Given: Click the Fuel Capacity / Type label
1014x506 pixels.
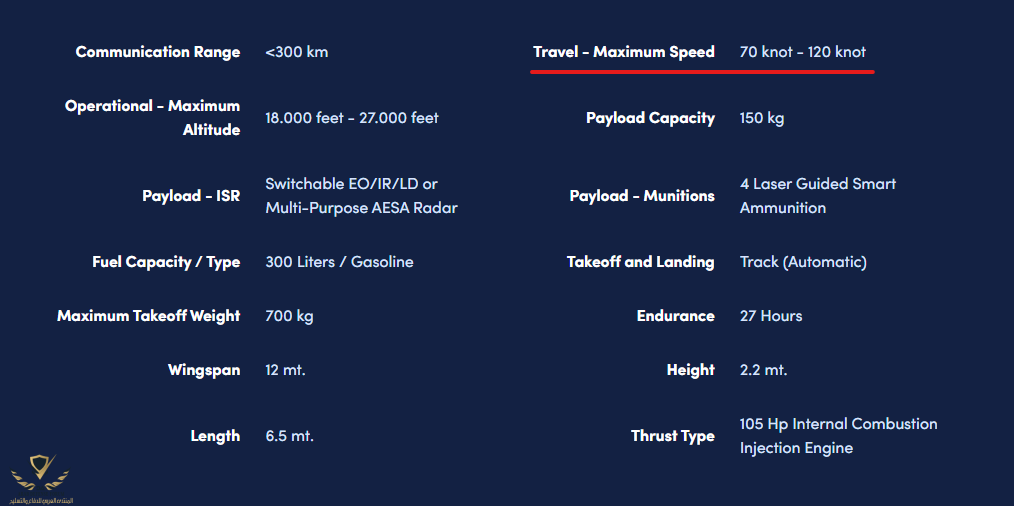Looking at the screenshot, I should pyautogui.click(x=166, y=262).
